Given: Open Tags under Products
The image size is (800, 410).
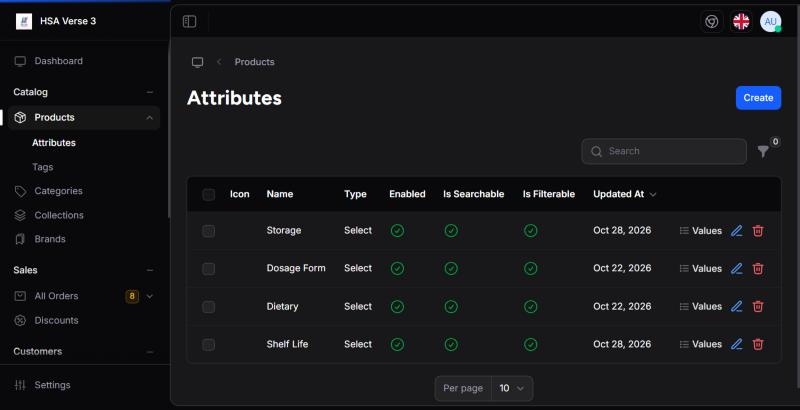Looking at the screenshot, I should pyautogui.click(x=42, y=167).
